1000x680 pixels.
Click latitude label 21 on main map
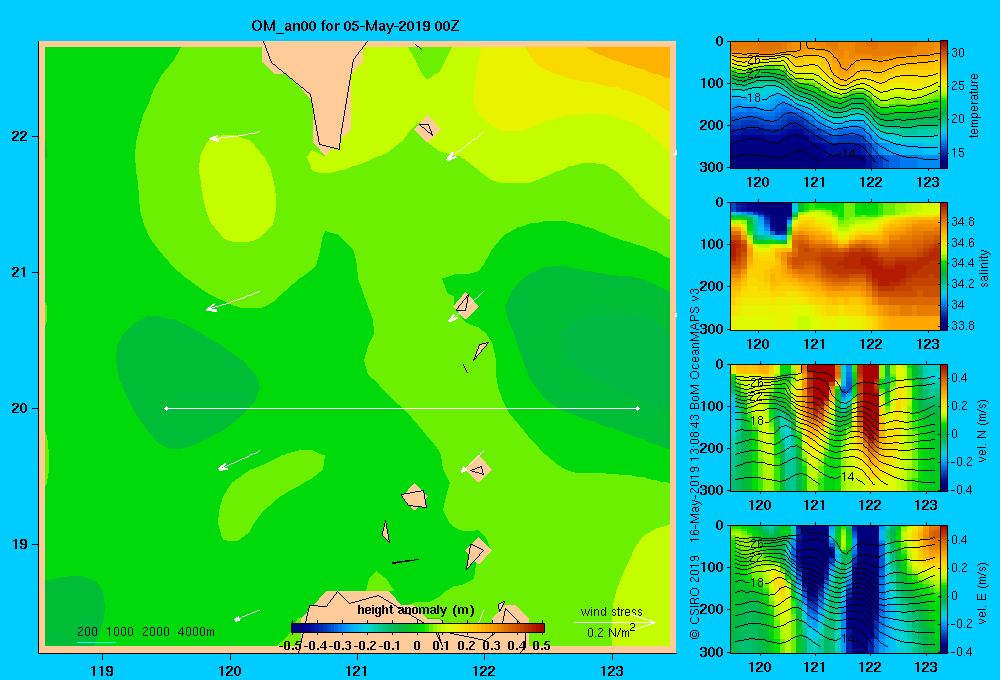[20, 272]
